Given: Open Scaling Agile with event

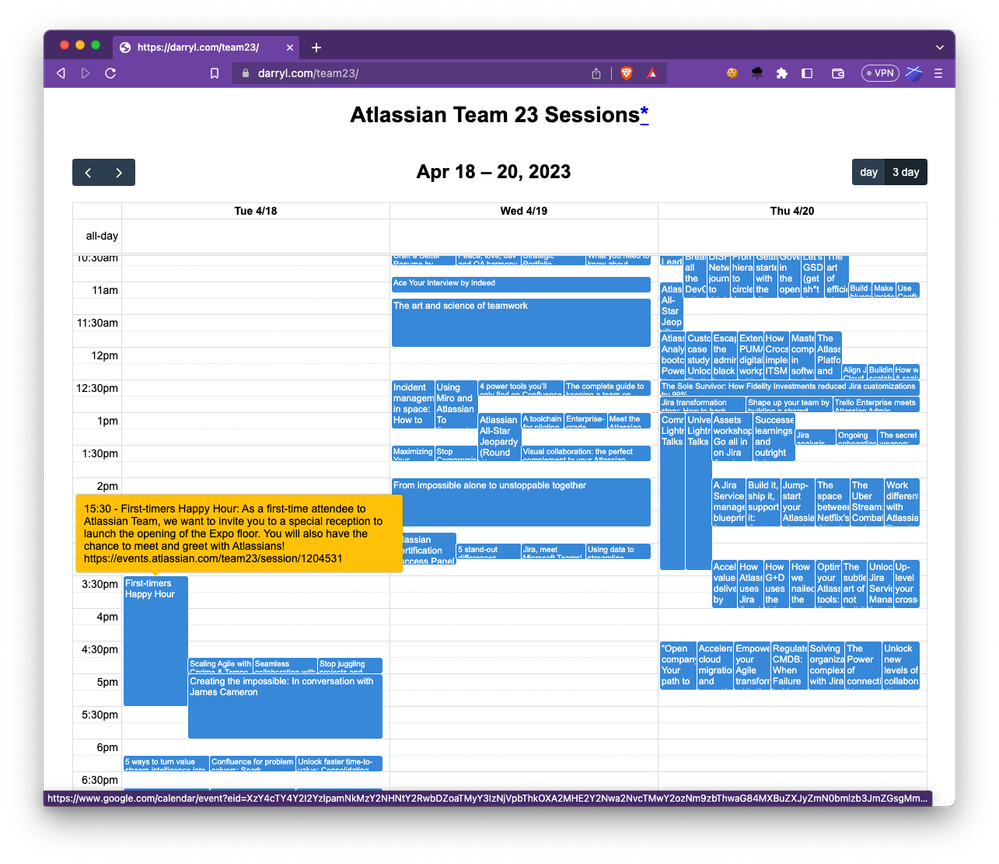Looking at the screenshot, I should pos(220,666).
